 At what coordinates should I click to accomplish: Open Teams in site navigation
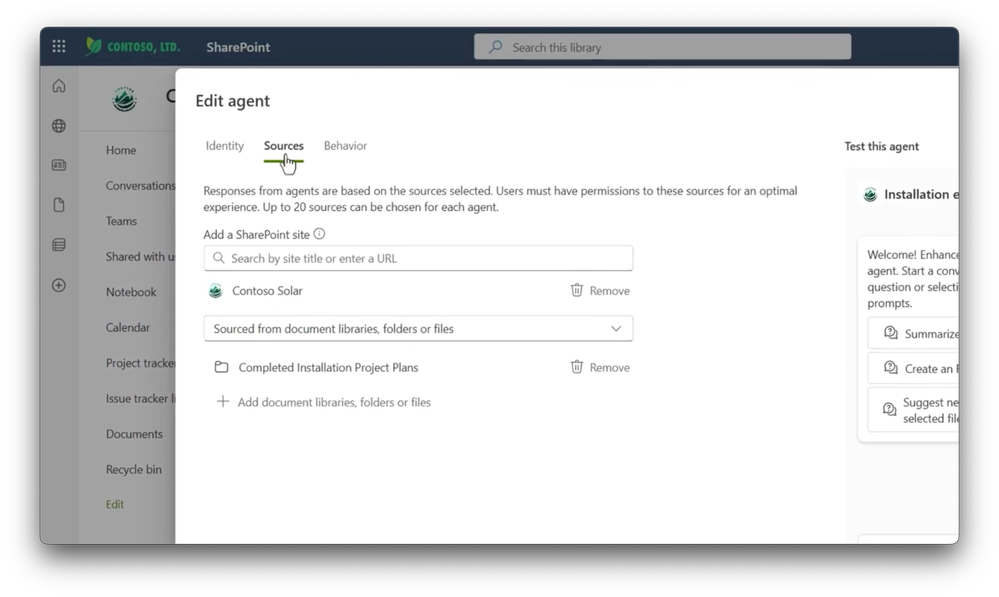pyautogui.click(x=121, y=221)
